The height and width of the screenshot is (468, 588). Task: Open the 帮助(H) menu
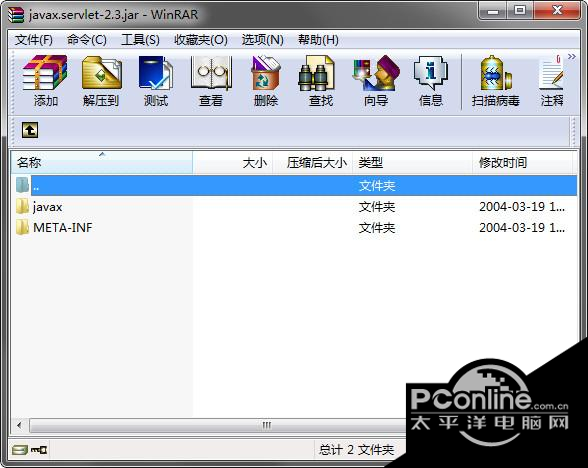pyautogui.click(x=318, y=40)
